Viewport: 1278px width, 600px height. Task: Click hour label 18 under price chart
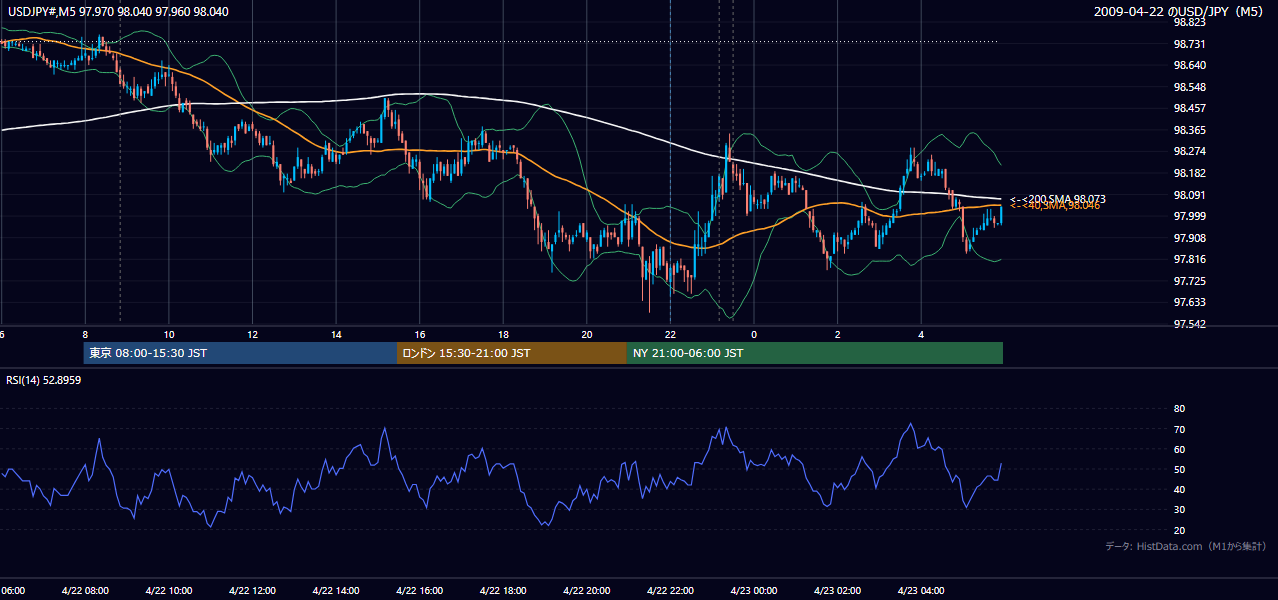pos(504,335)
